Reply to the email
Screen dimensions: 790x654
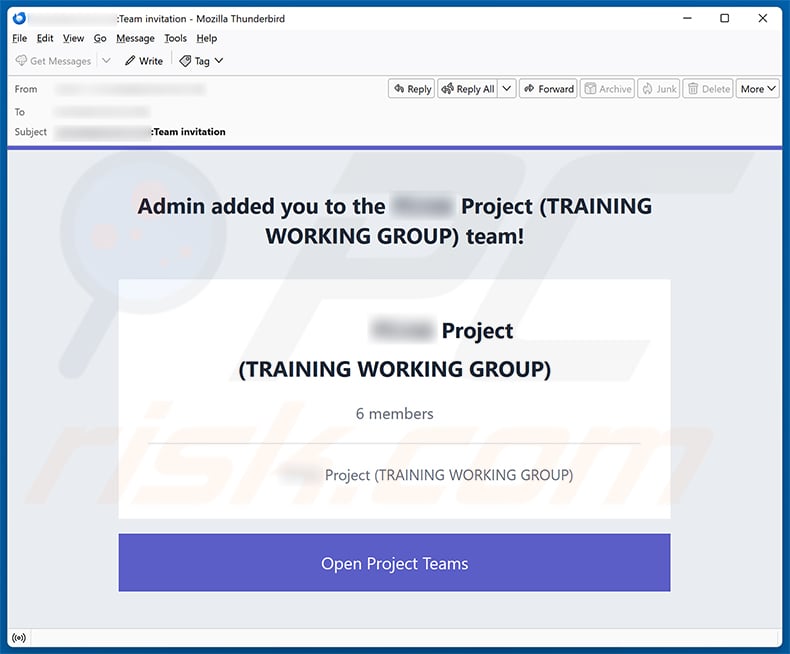[x=412, y=89]
